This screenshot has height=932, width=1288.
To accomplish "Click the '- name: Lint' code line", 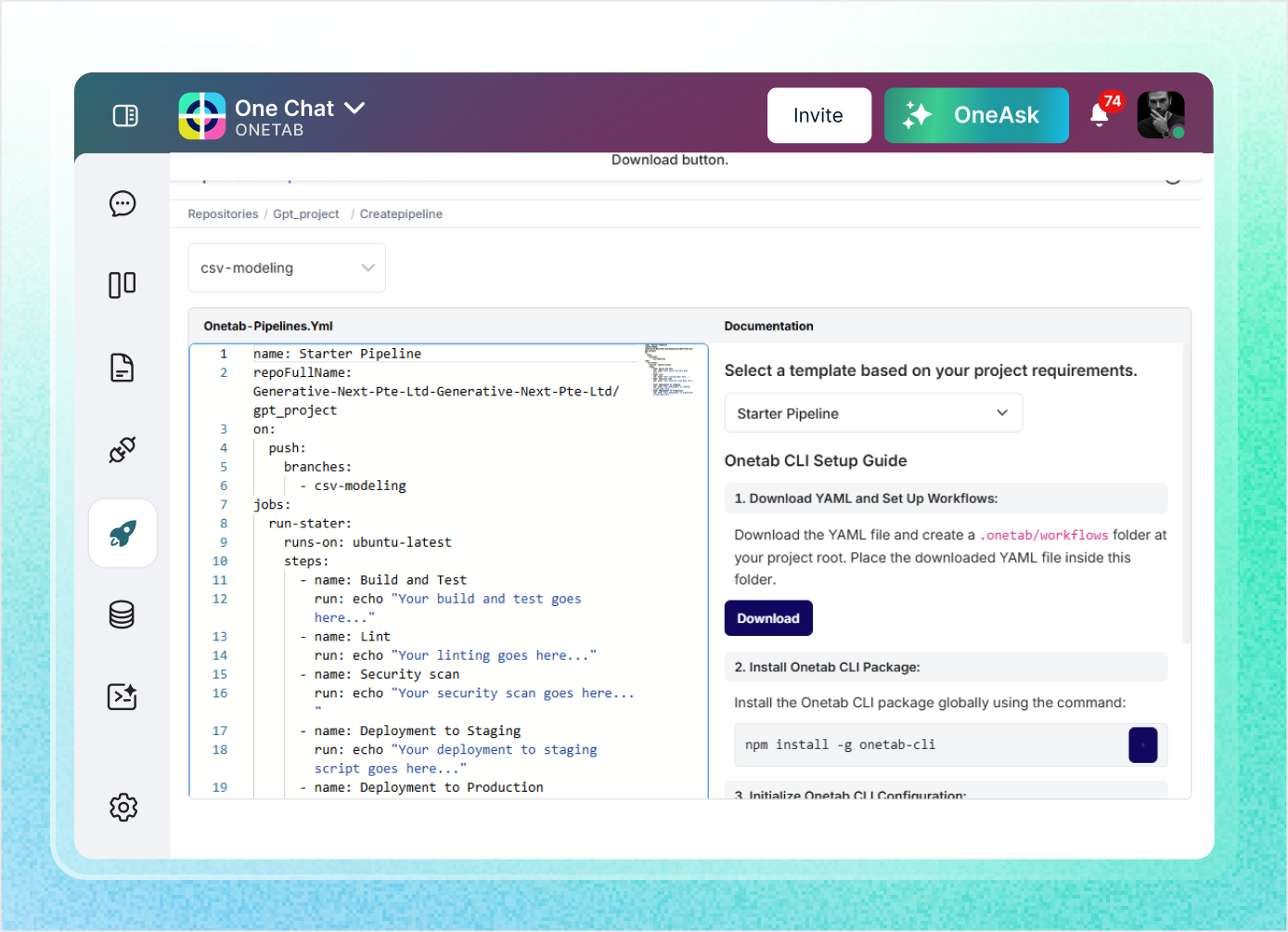I will tap(345, 637).
